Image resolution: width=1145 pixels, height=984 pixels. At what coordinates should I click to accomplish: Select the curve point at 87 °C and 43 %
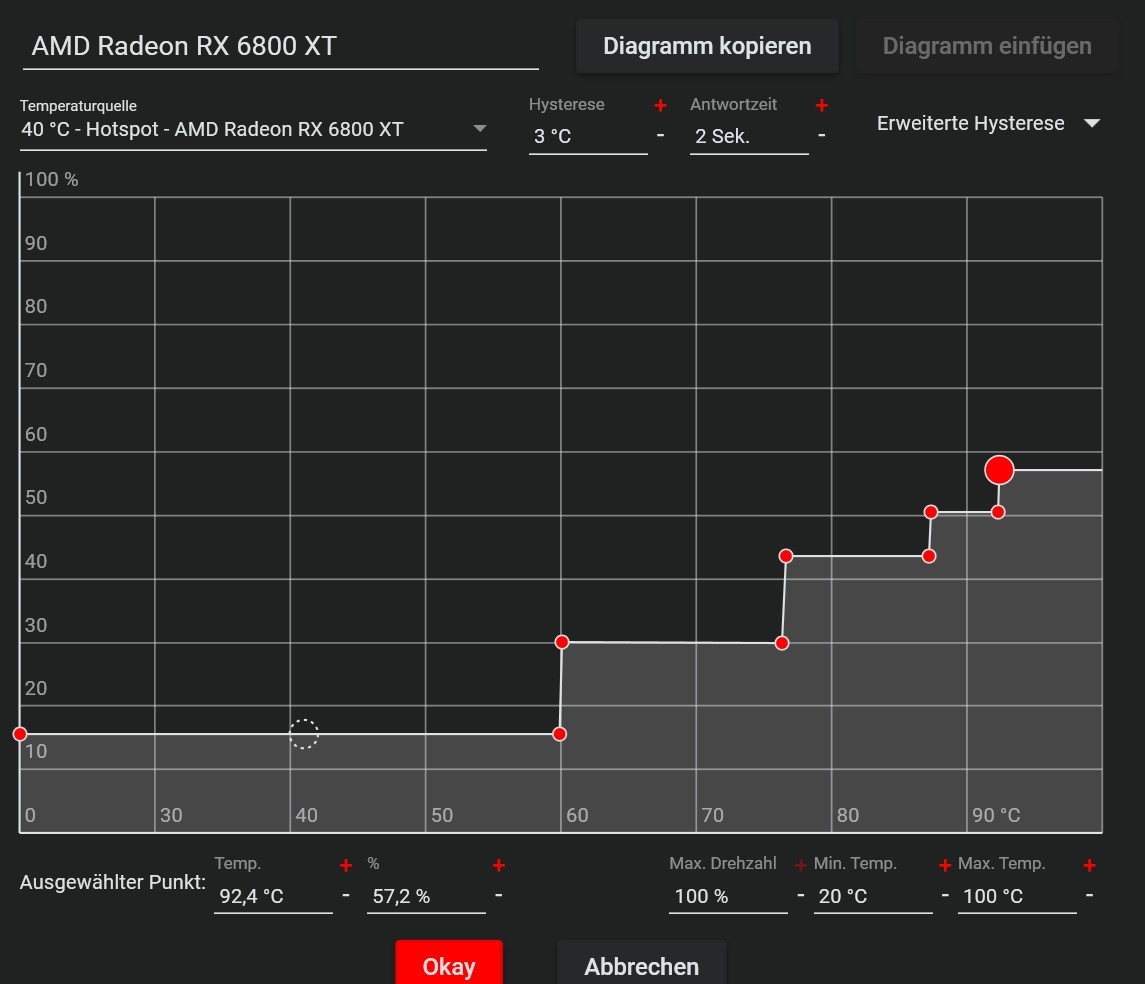coord(929,556)
